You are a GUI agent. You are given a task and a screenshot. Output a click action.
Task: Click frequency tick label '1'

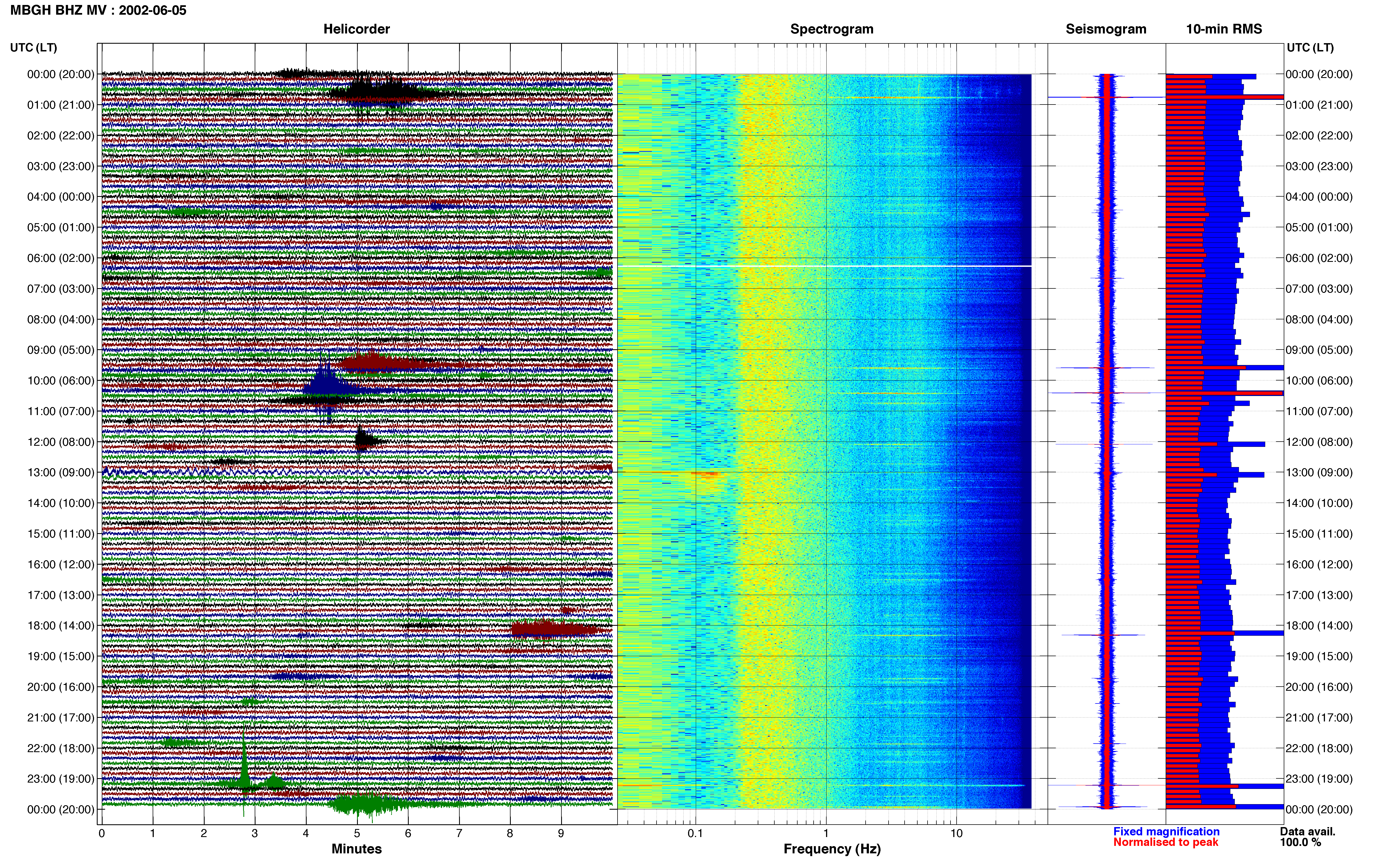(826, 833)
